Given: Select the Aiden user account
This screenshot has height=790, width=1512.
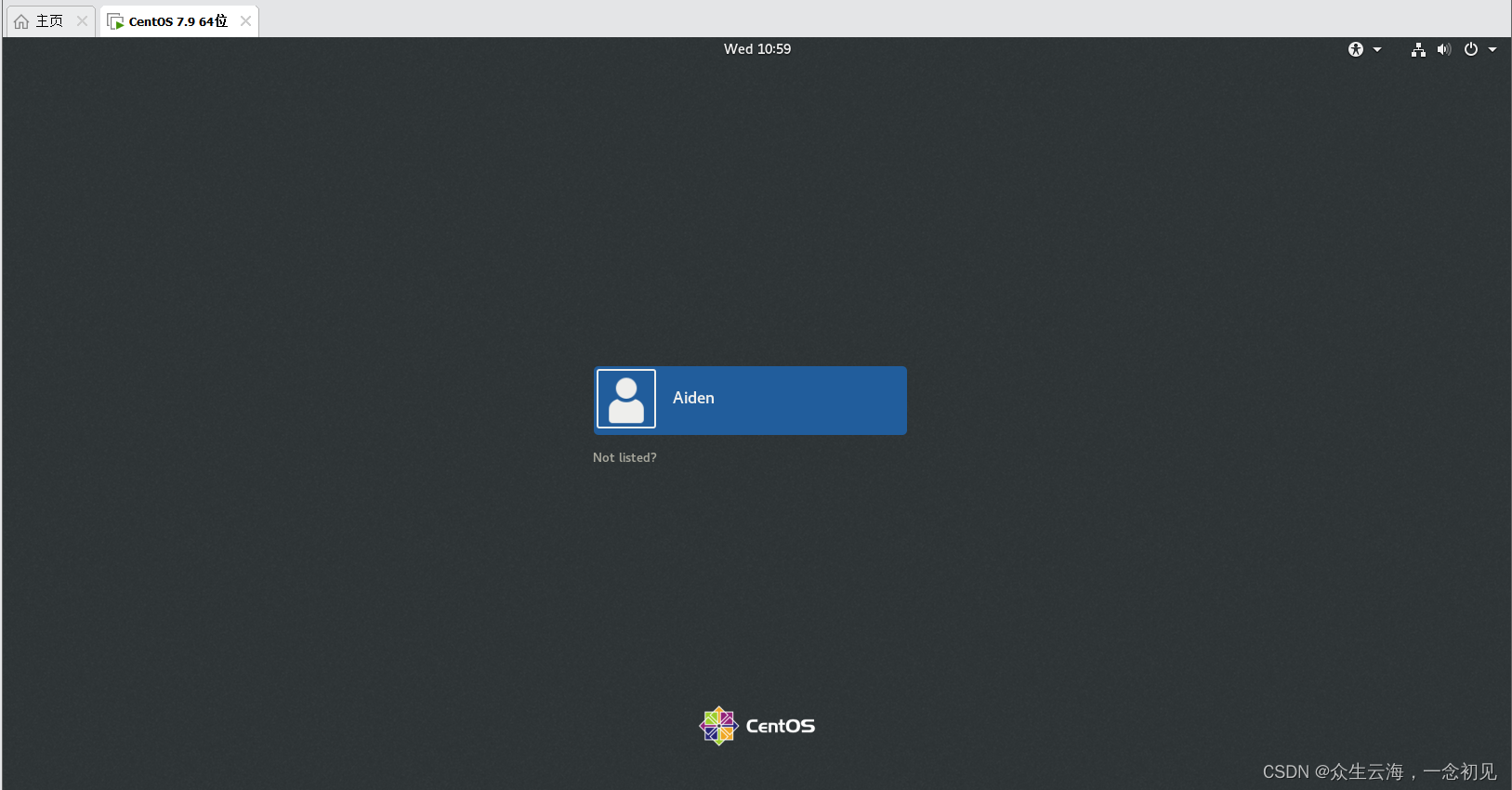Looking at the screenshot, I should point(750,400).
